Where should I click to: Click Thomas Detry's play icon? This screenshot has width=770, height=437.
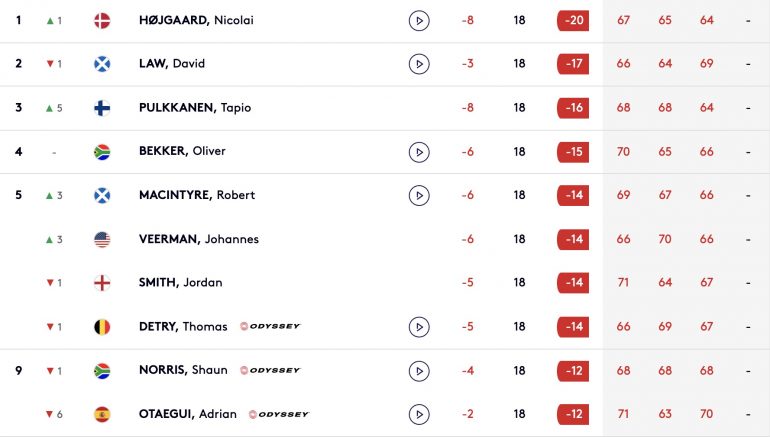pos(419,327)
